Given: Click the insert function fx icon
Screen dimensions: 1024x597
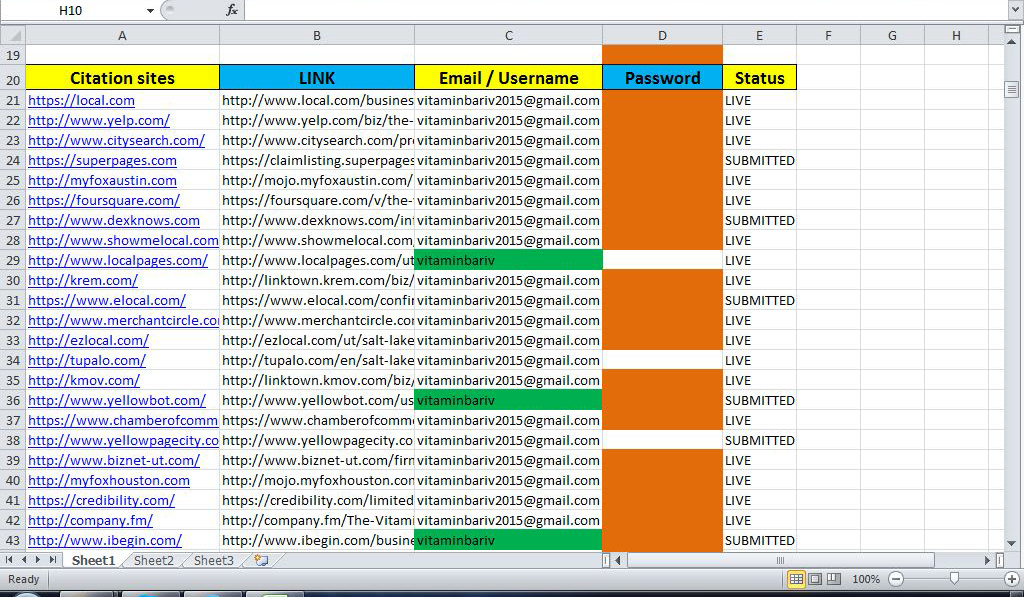Looking at the screenshot, I should click(231, 10).
